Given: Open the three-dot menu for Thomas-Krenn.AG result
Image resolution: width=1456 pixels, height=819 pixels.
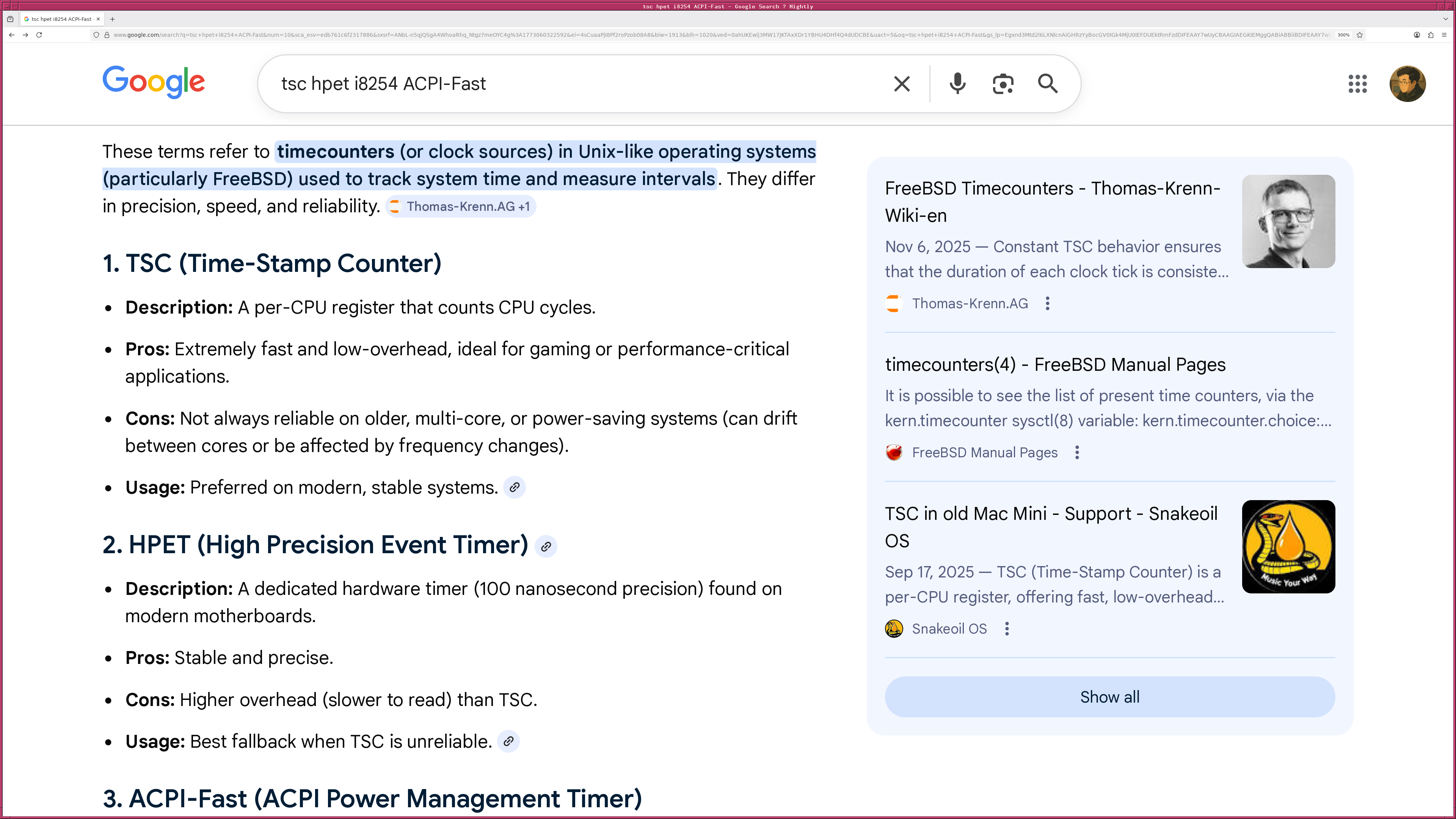Looking at the screenshot, I should pos(1047,303).
